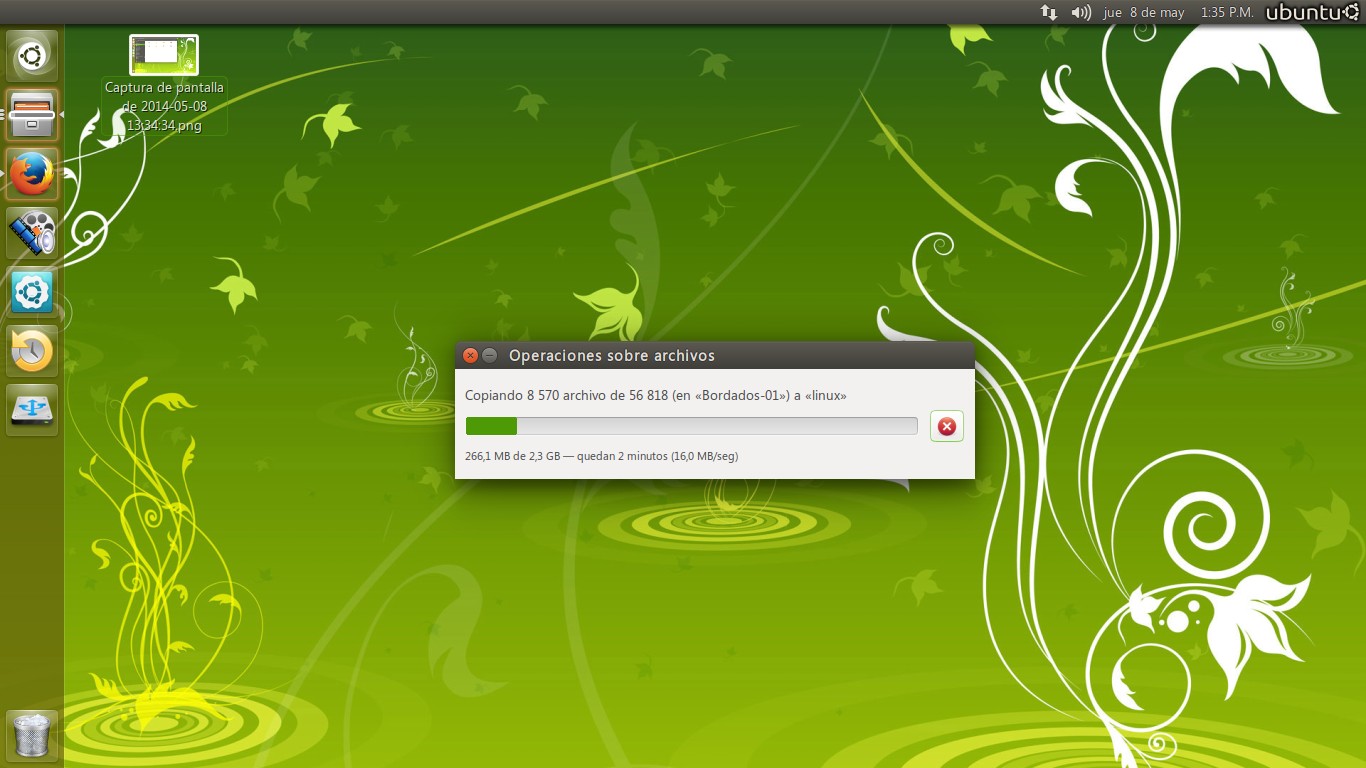The image size is (1366, 768).
Task: Launch Firefox web browser
Action: point(32,174)
